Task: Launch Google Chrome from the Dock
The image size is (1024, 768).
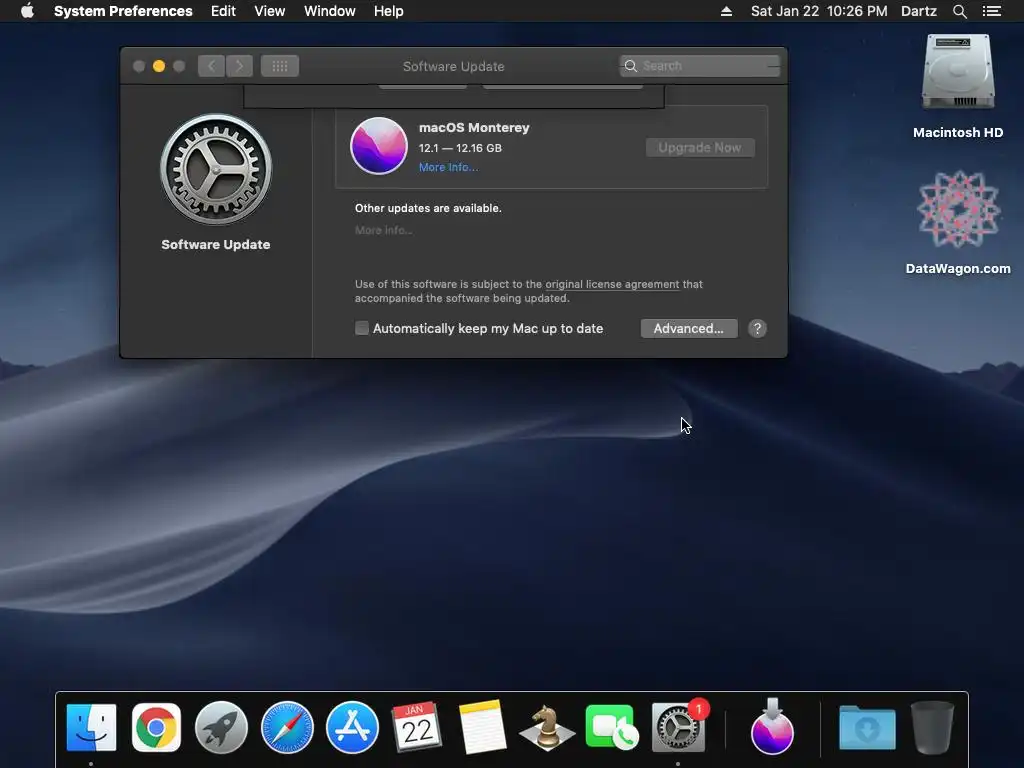Action: tap(156, 727)
